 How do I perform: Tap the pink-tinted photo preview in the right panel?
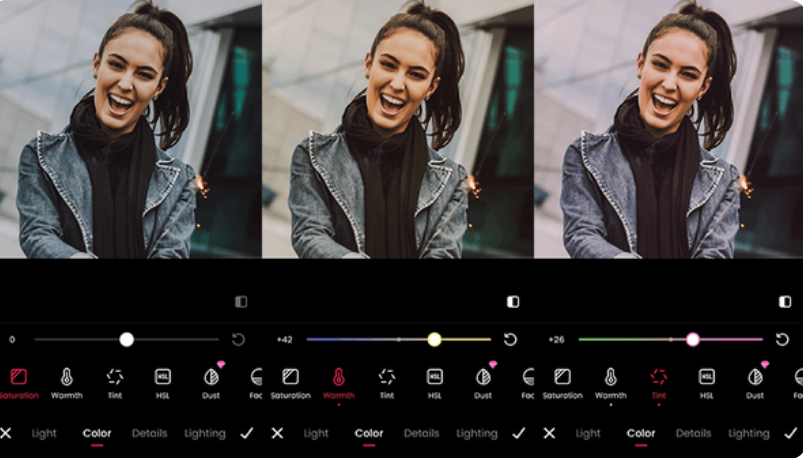pos(668,130)
